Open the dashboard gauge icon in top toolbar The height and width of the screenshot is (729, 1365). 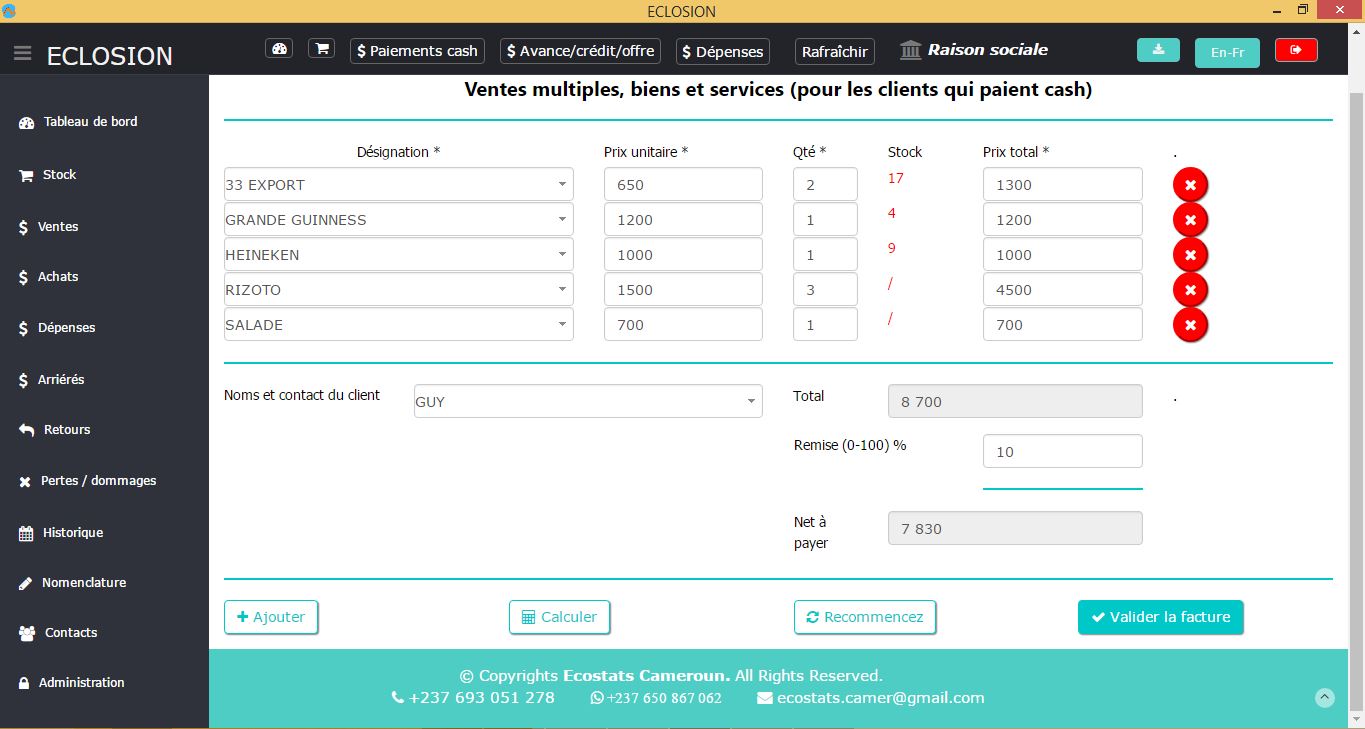pos(279,49)
